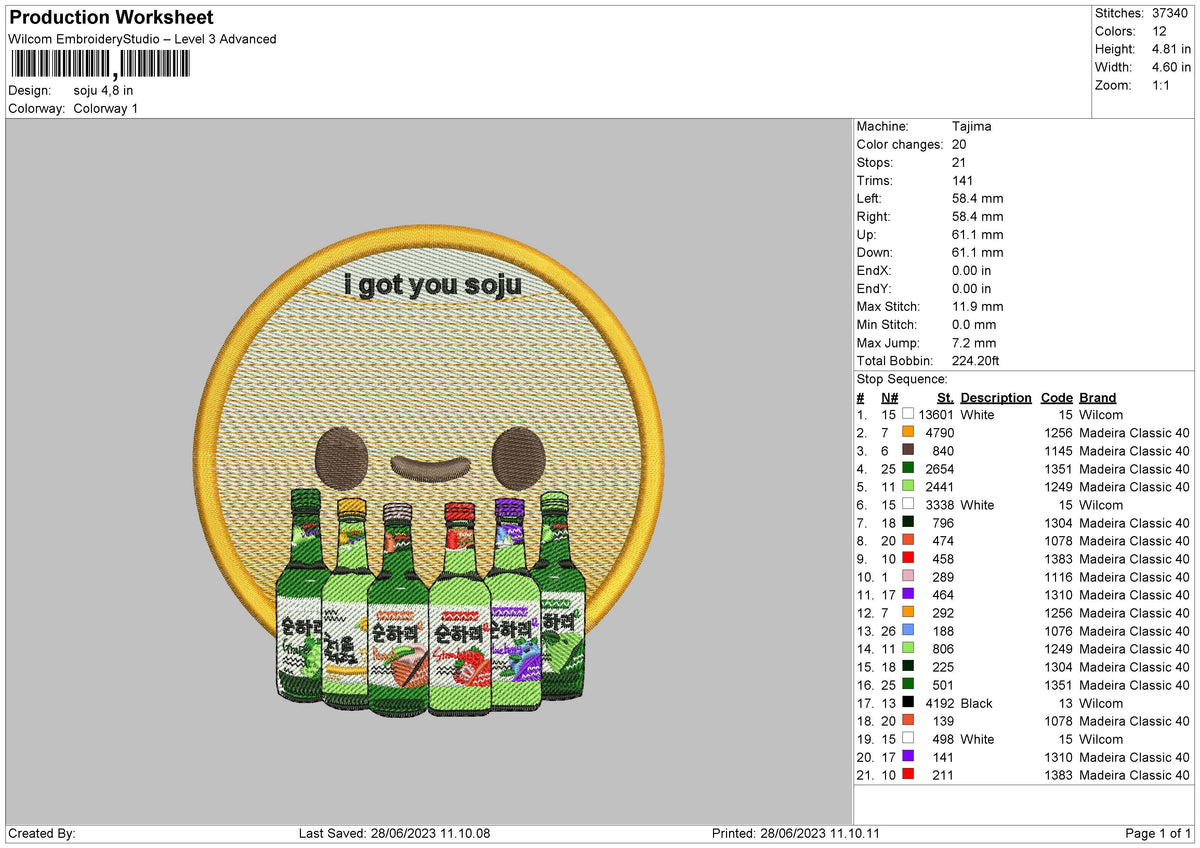Click the "Printed" timestamp in footer
The image size is (1200, 848).
coord(796,834)
